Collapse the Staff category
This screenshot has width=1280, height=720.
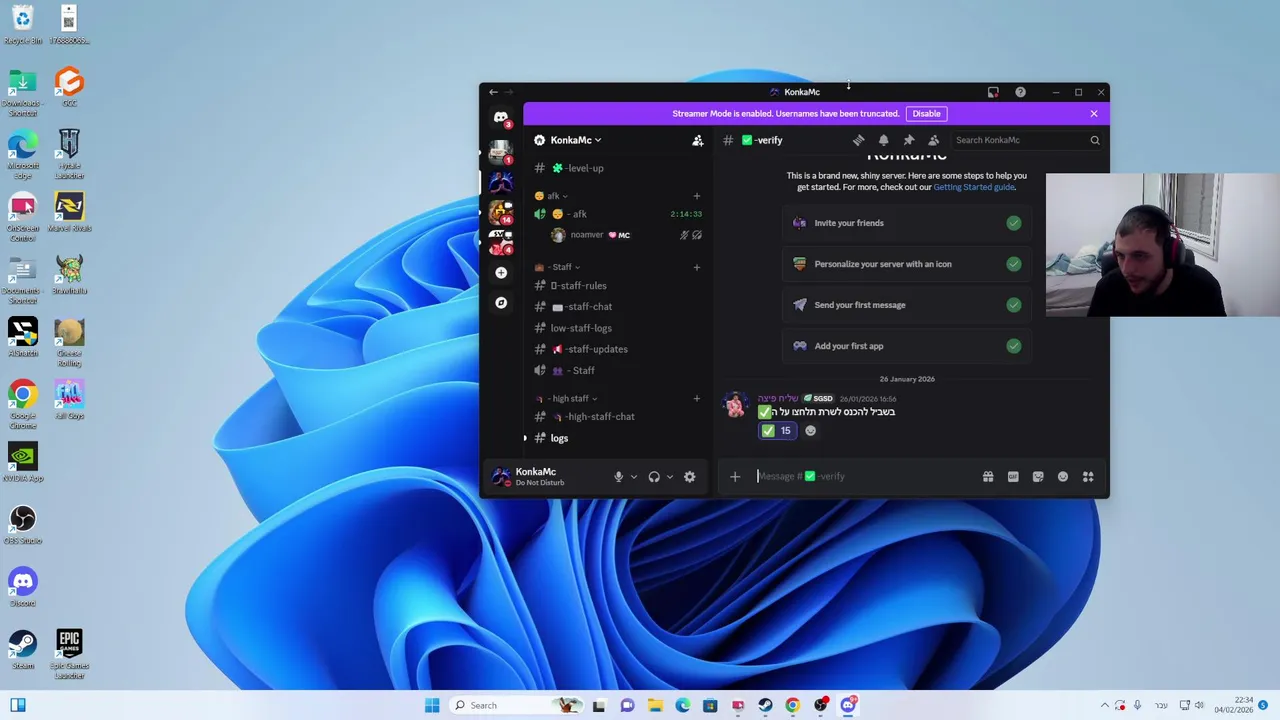[558, 267]
